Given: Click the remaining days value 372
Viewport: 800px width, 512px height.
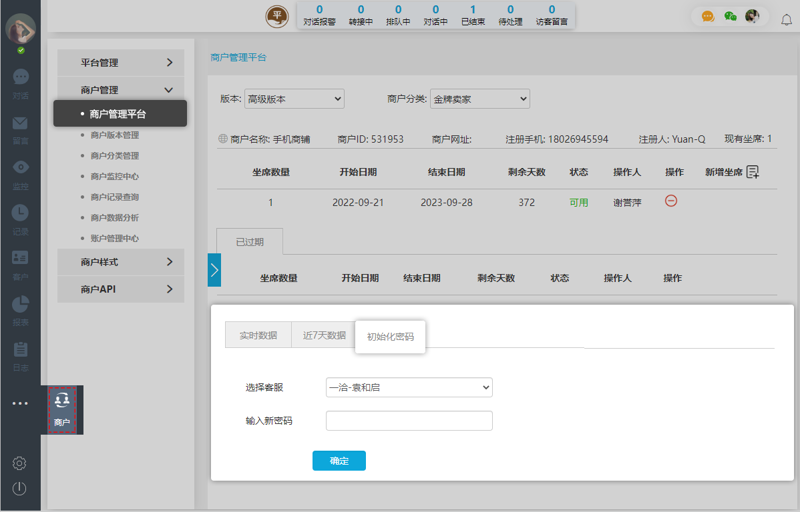Looking at the screenshot, I should coord(527,202).
